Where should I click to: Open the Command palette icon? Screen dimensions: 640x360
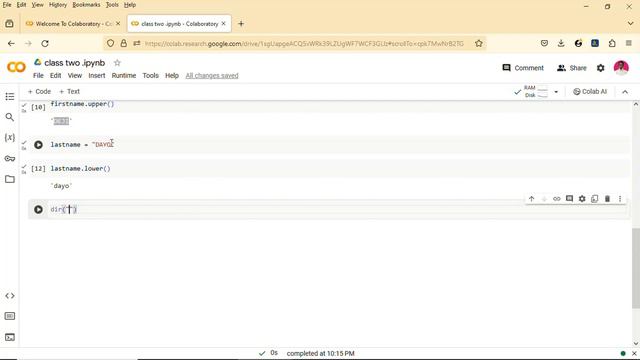[10, 316]
